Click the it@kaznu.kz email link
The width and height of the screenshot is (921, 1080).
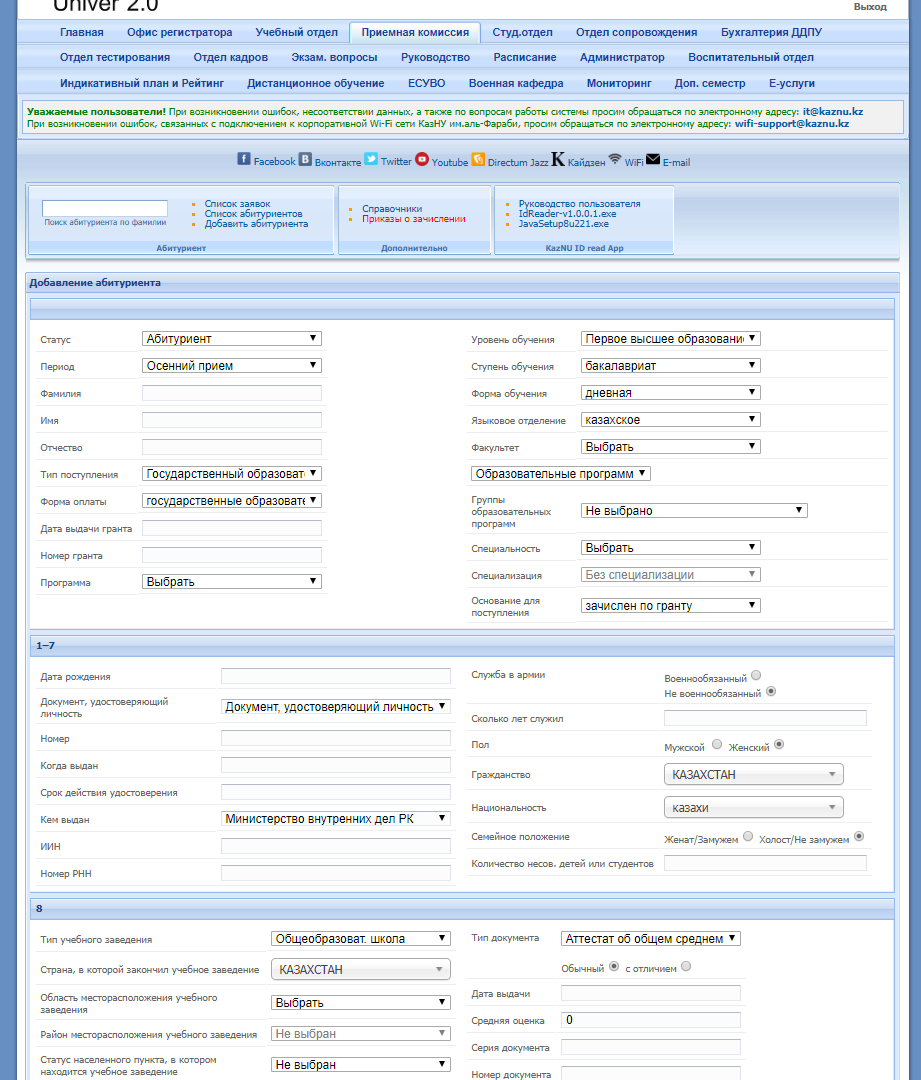[x=833, y=112]
